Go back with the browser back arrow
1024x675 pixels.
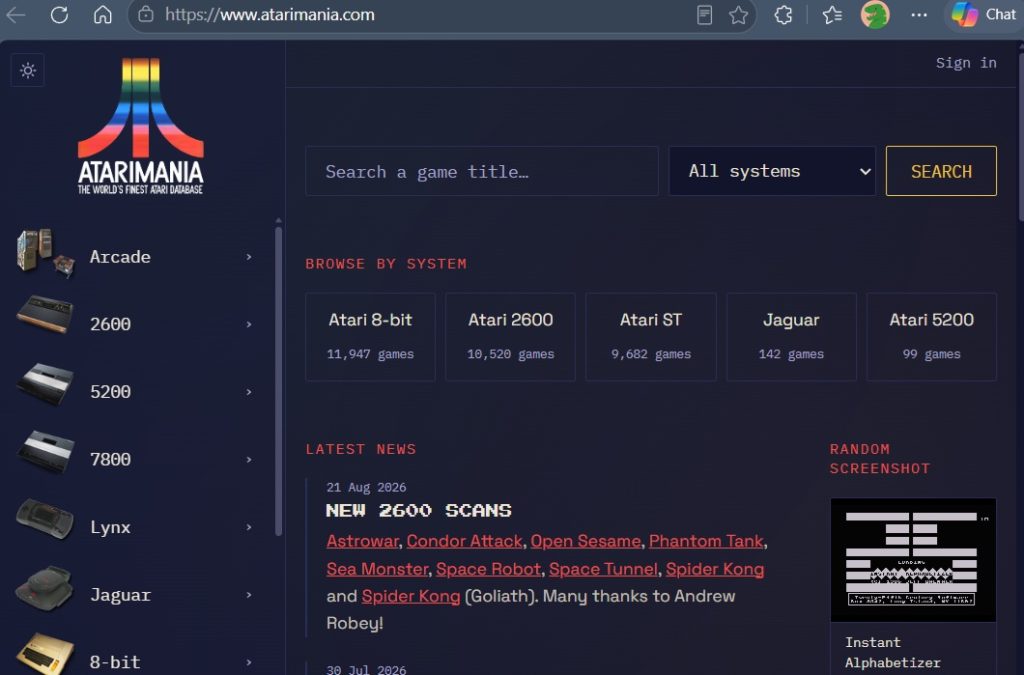(x=15, y=14)
